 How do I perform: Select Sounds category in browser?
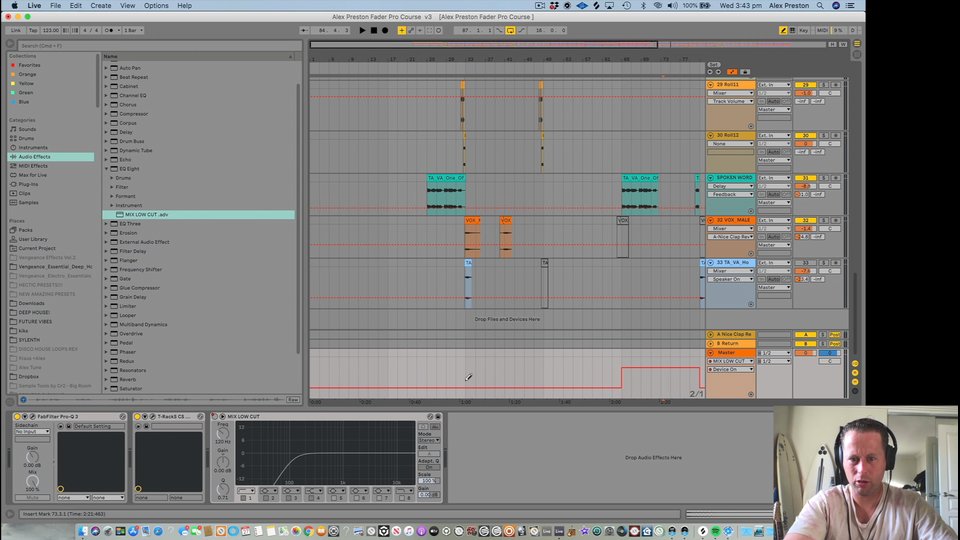(27, 129)
